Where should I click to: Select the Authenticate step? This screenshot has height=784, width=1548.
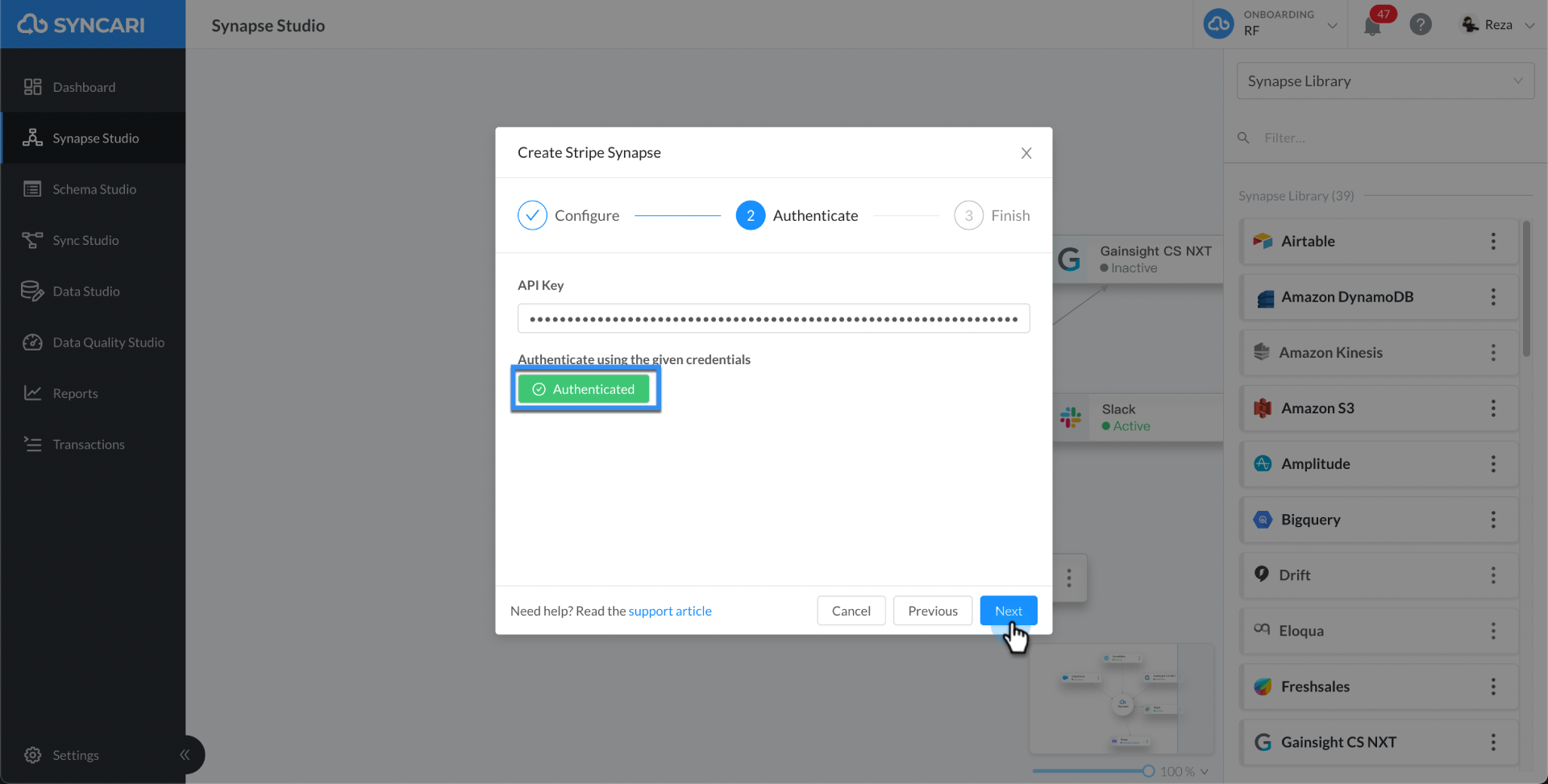tap(797, 215)
